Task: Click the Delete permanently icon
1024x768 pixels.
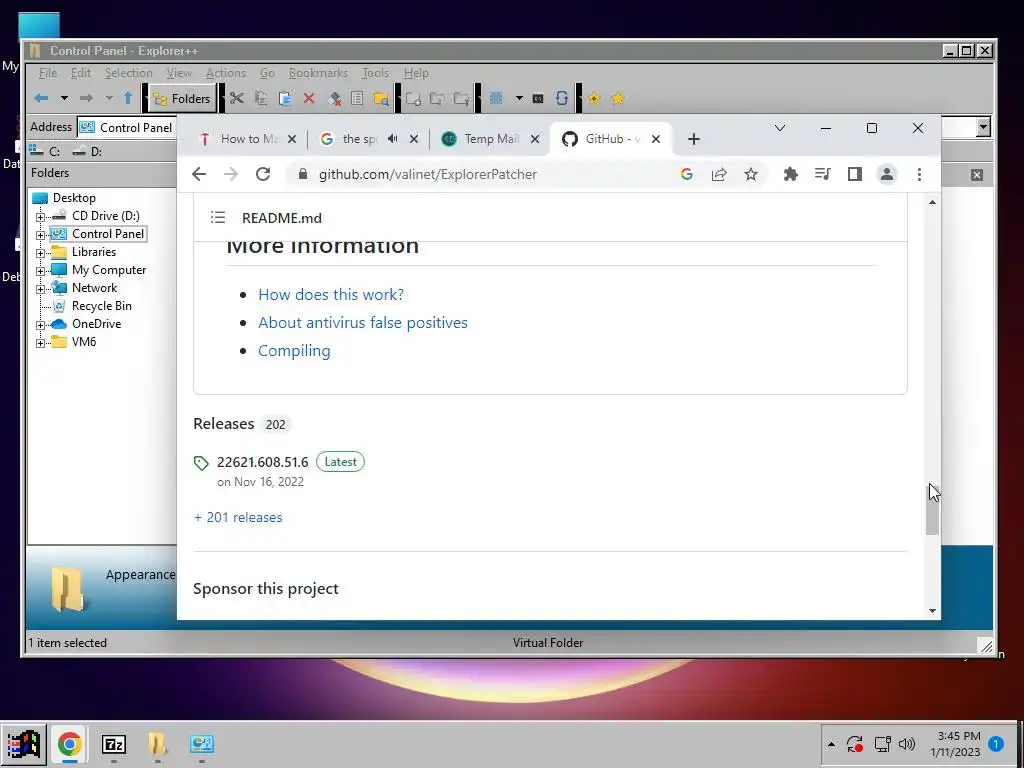Action: coord(334,99)
